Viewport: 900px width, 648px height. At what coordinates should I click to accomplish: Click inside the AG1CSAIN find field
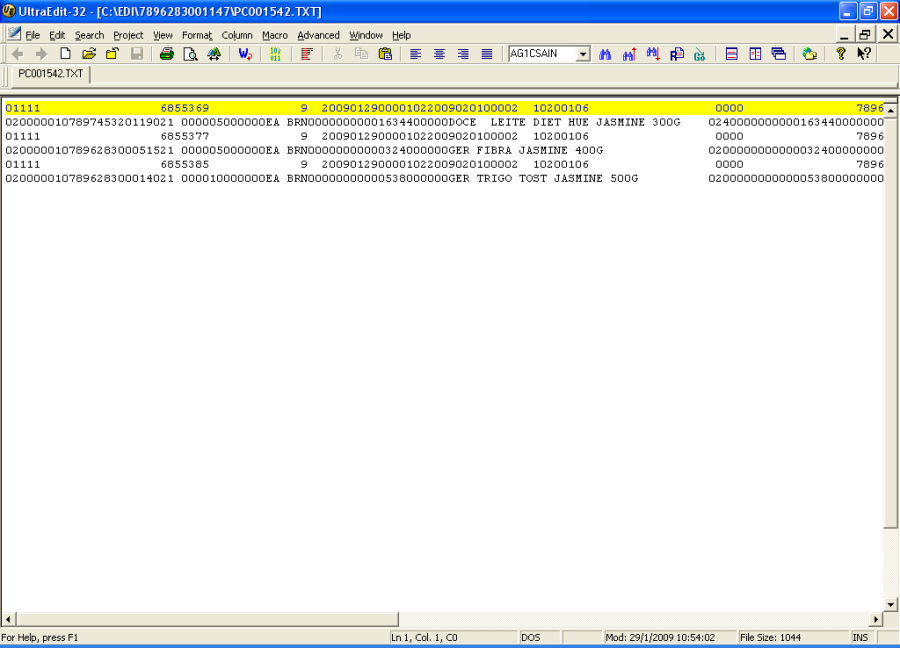pyautogui.click(x=542, y=54)
